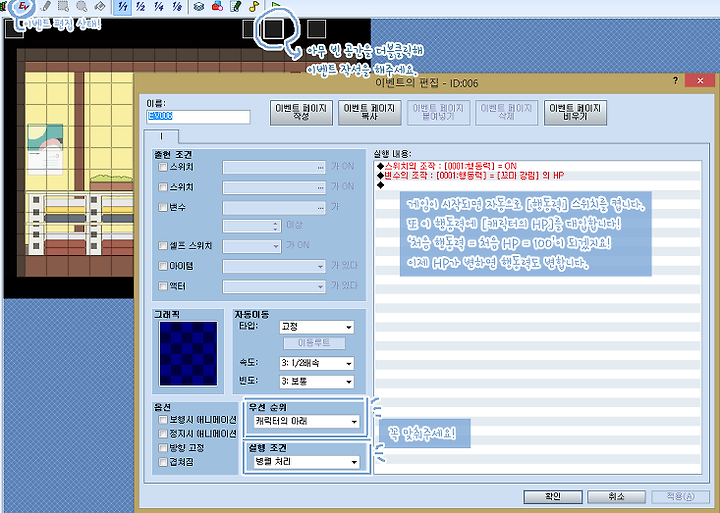Click the 이동루트 button
Viewport: 720px width, 513px height.
pos(315,344)
